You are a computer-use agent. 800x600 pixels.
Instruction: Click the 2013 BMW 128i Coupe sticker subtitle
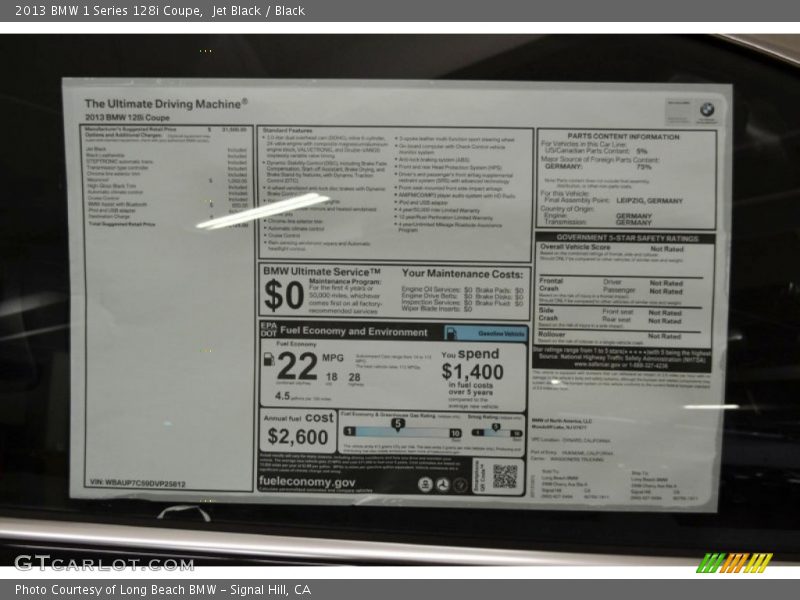pos(127,117)
